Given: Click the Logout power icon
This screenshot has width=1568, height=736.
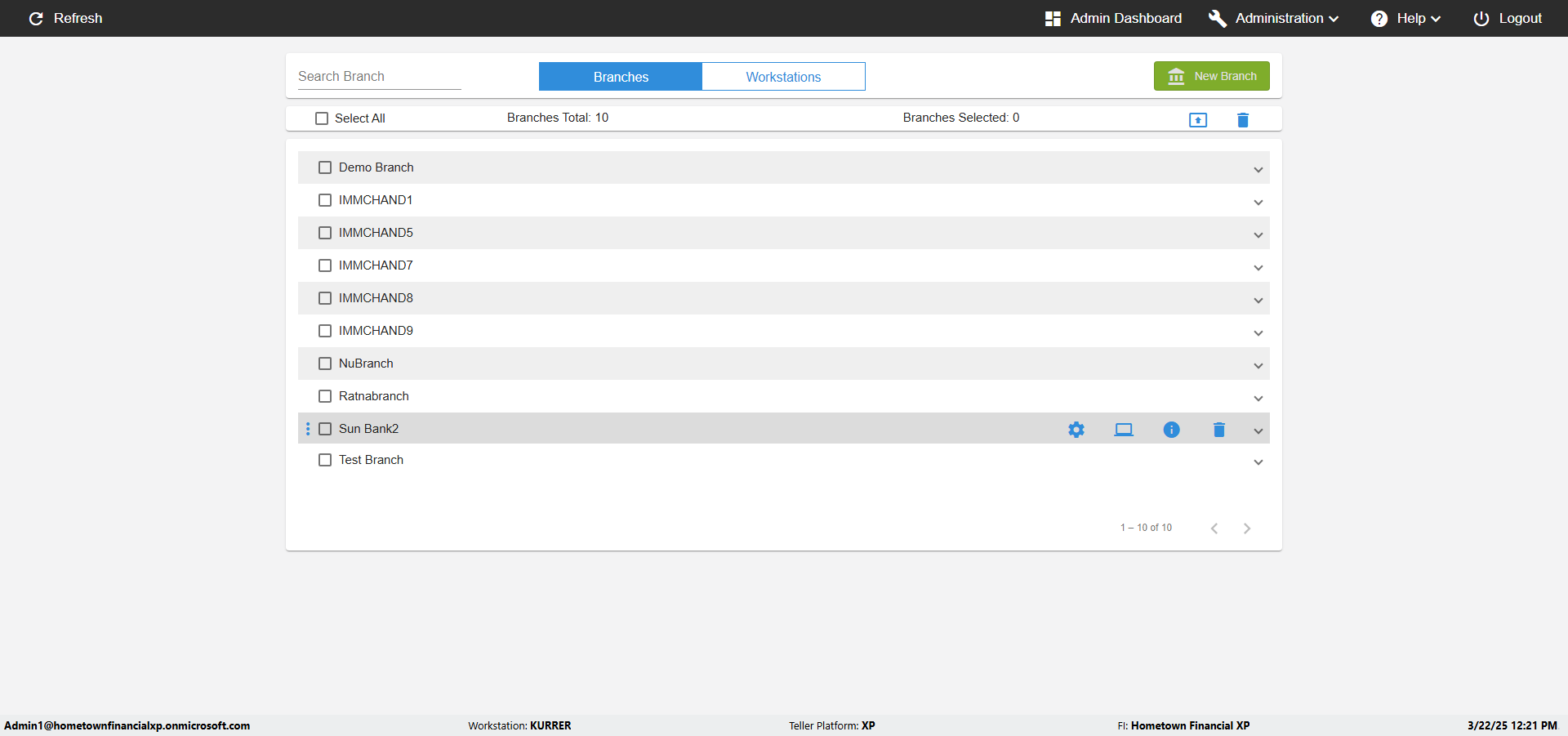Looking at the screenshot, I should (x=1481, y=18).
